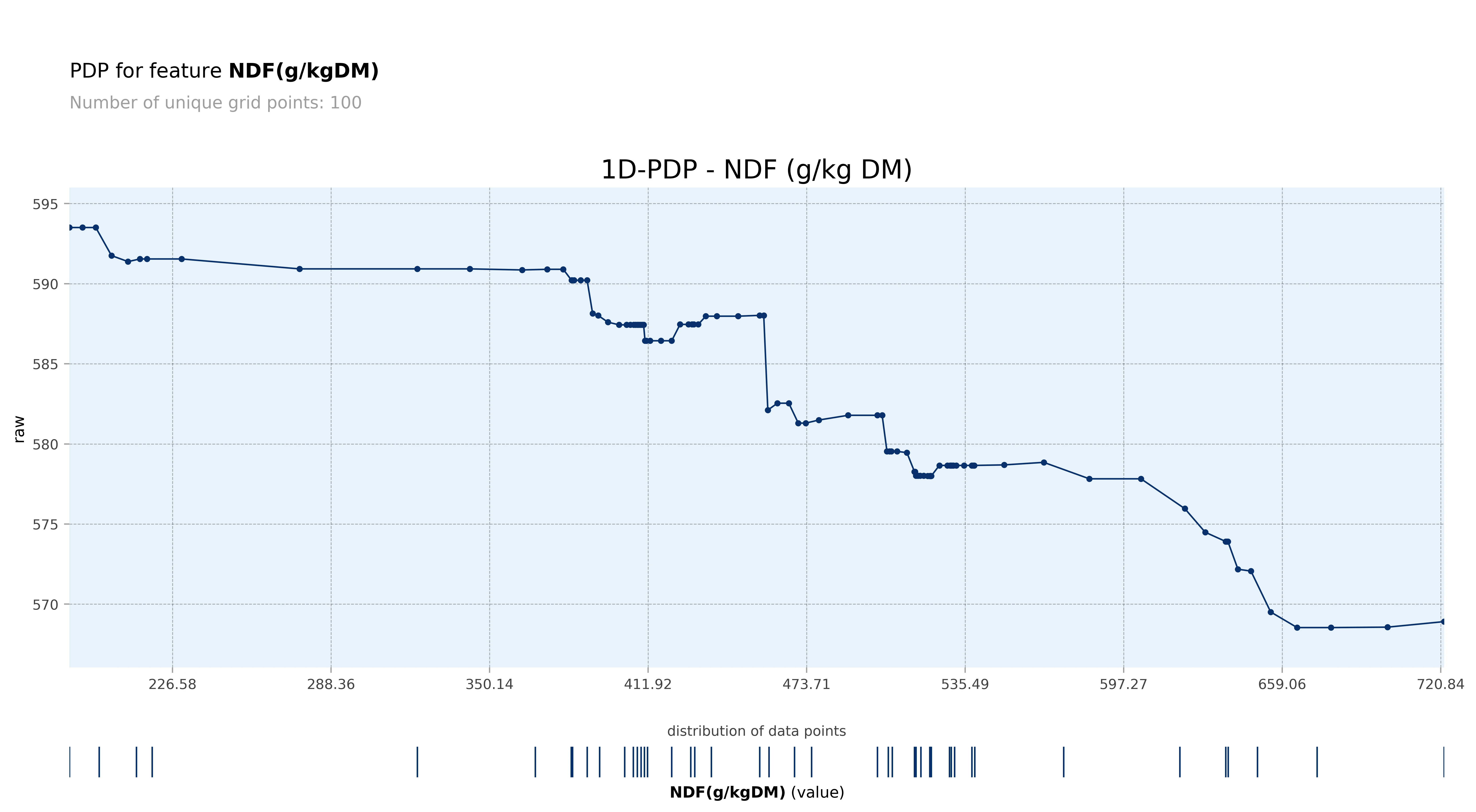Click the 473.71 x-axis tick label

click(806, 684)
